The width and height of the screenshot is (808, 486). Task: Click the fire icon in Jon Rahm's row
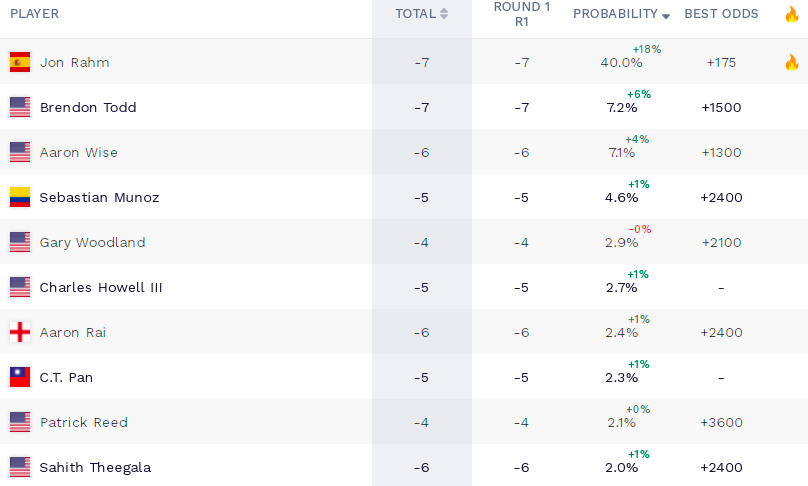tap(791, 62)
